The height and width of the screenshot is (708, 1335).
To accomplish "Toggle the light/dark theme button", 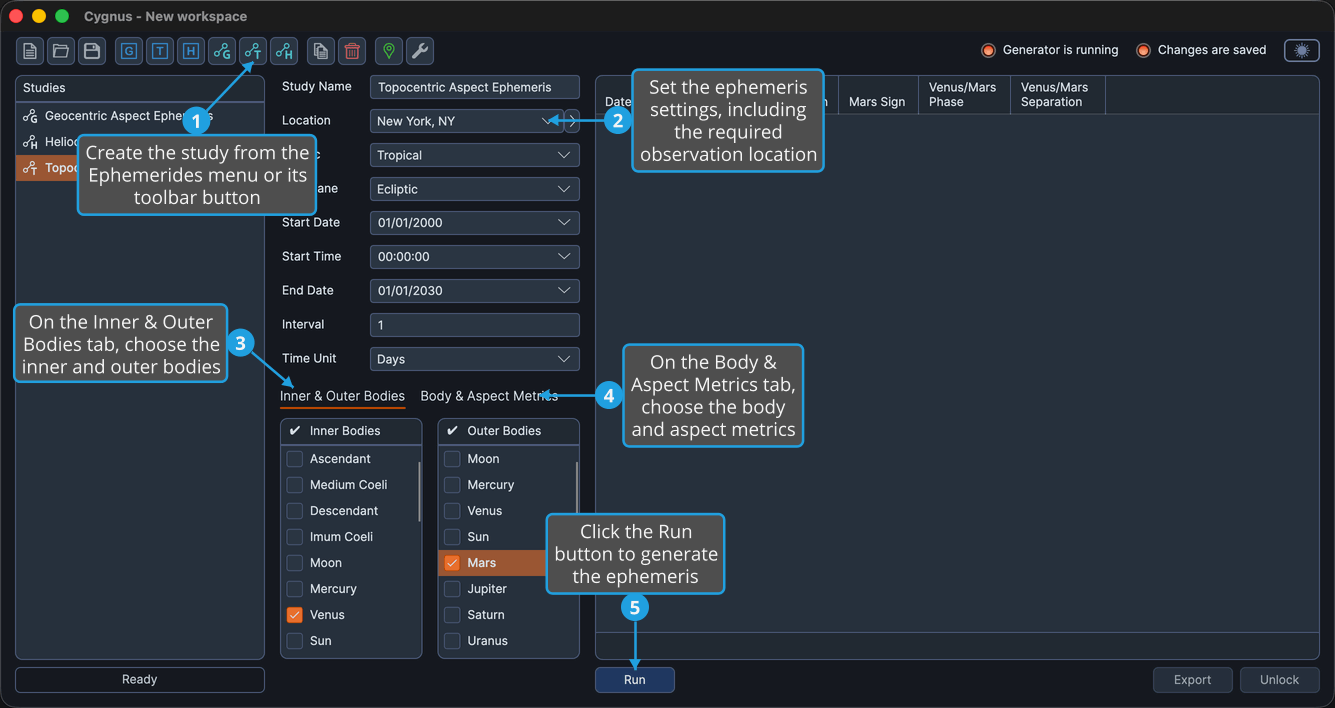I will [x=1302, y=51].
